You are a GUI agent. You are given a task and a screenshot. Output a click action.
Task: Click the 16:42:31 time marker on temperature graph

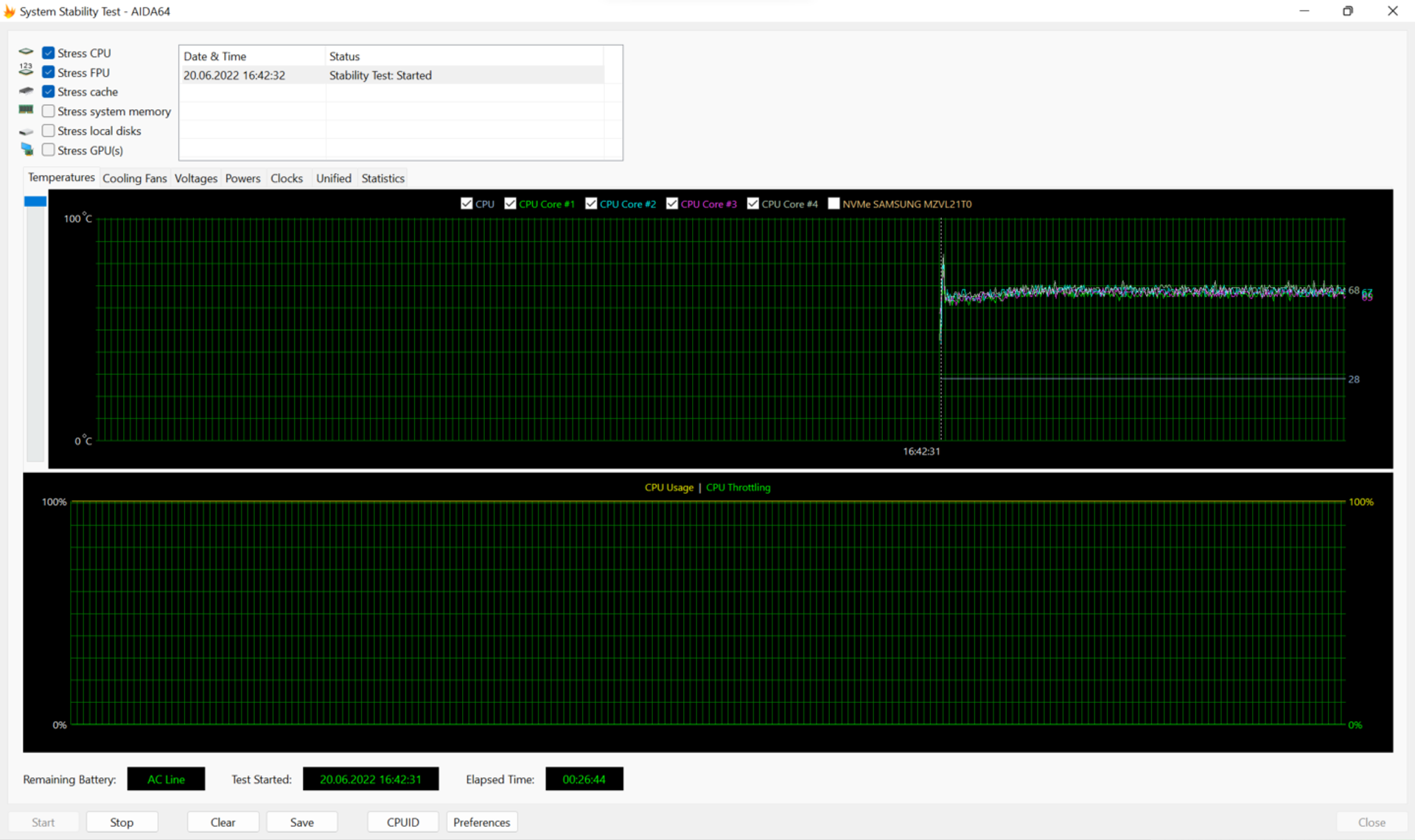[x=921, y=451]
